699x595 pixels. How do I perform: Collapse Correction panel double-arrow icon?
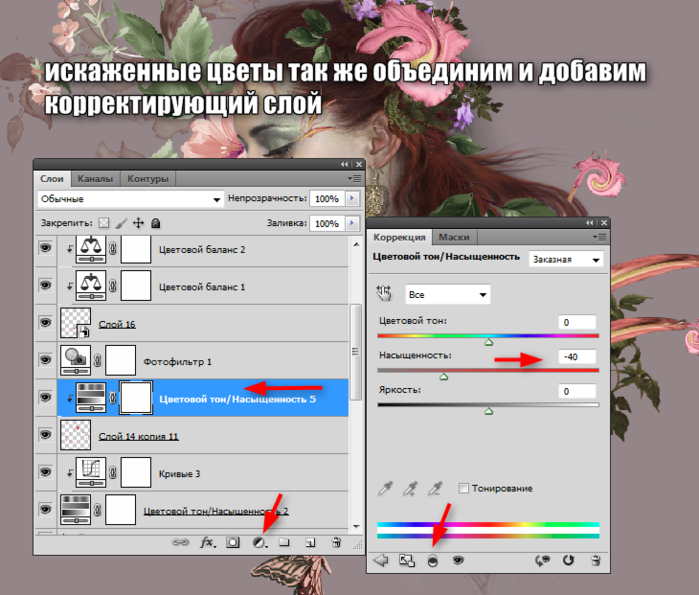[590, 222]
